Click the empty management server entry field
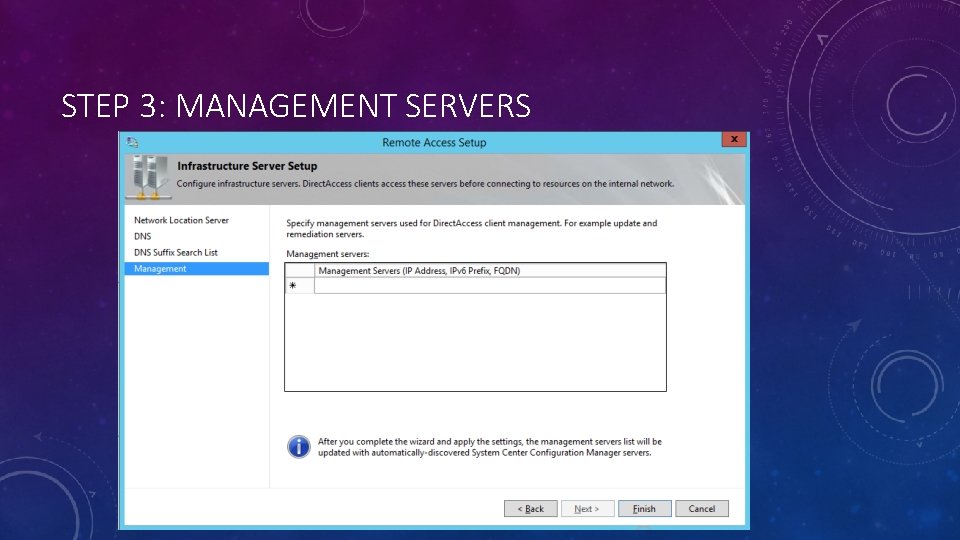 (x=490, y=285)
